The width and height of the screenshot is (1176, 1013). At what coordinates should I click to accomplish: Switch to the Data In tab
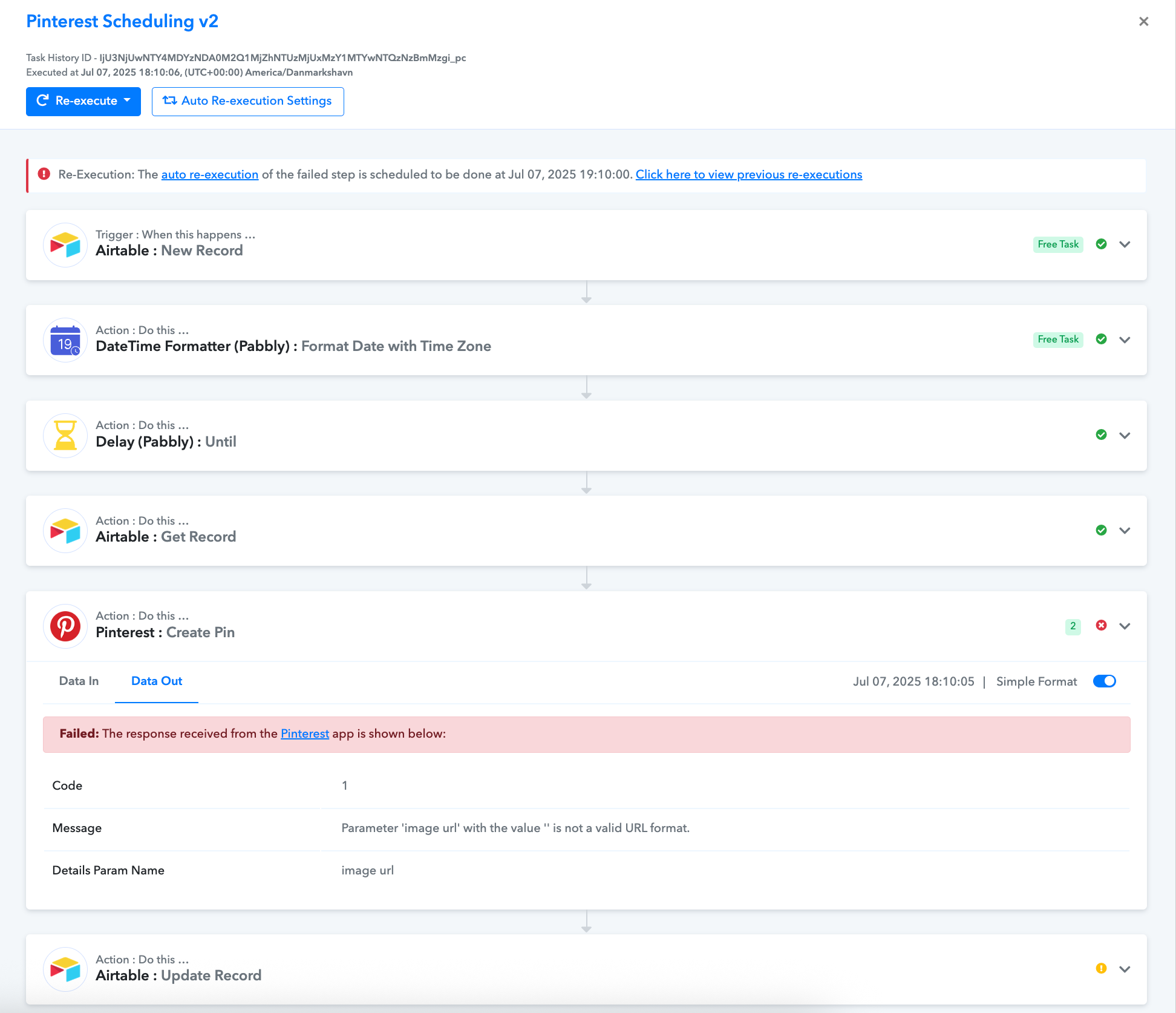(x=79, y=681)
